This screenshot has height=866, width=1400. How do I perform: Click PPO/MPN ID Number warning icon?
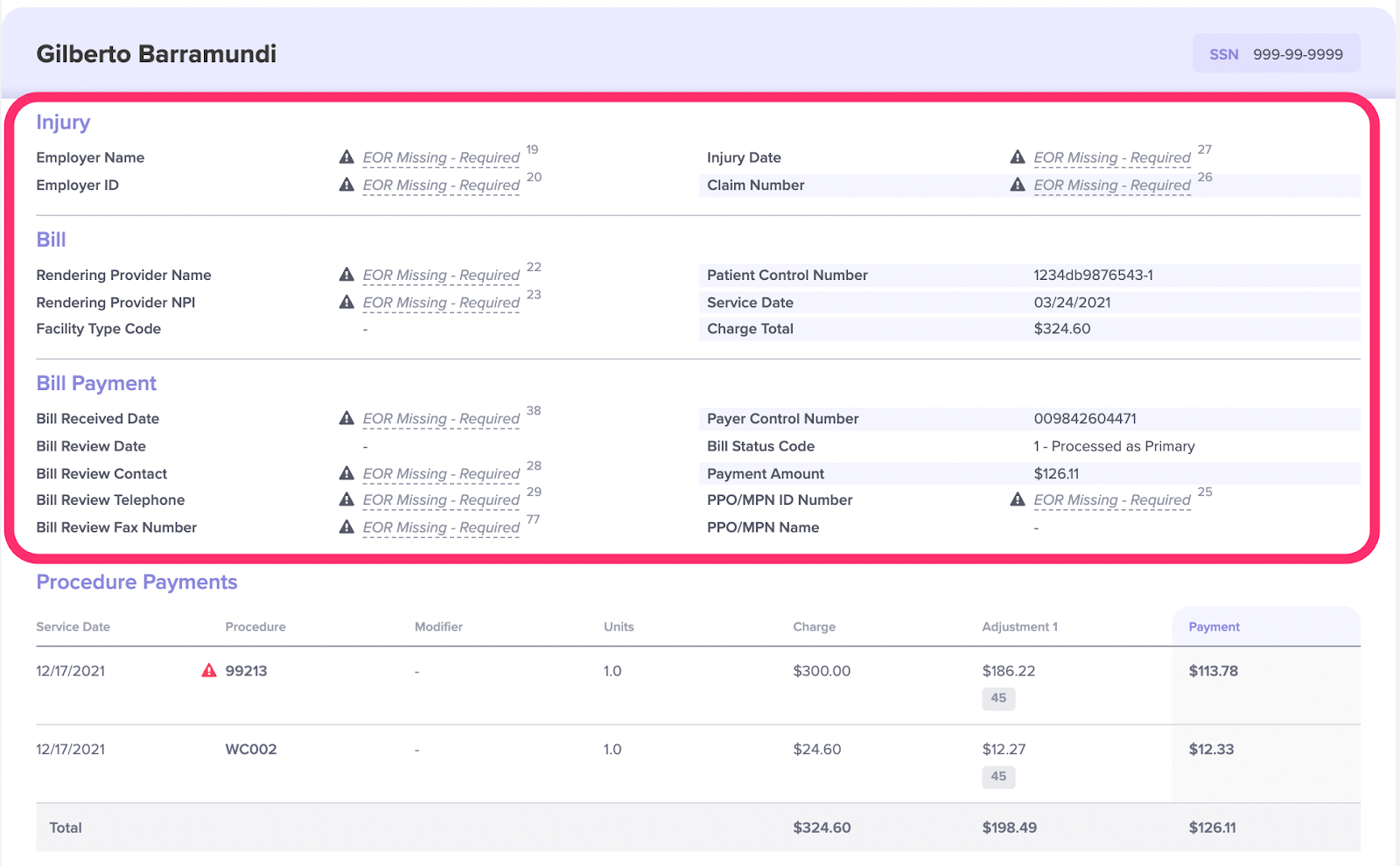pyautogui.click(x=1018, y=500)
